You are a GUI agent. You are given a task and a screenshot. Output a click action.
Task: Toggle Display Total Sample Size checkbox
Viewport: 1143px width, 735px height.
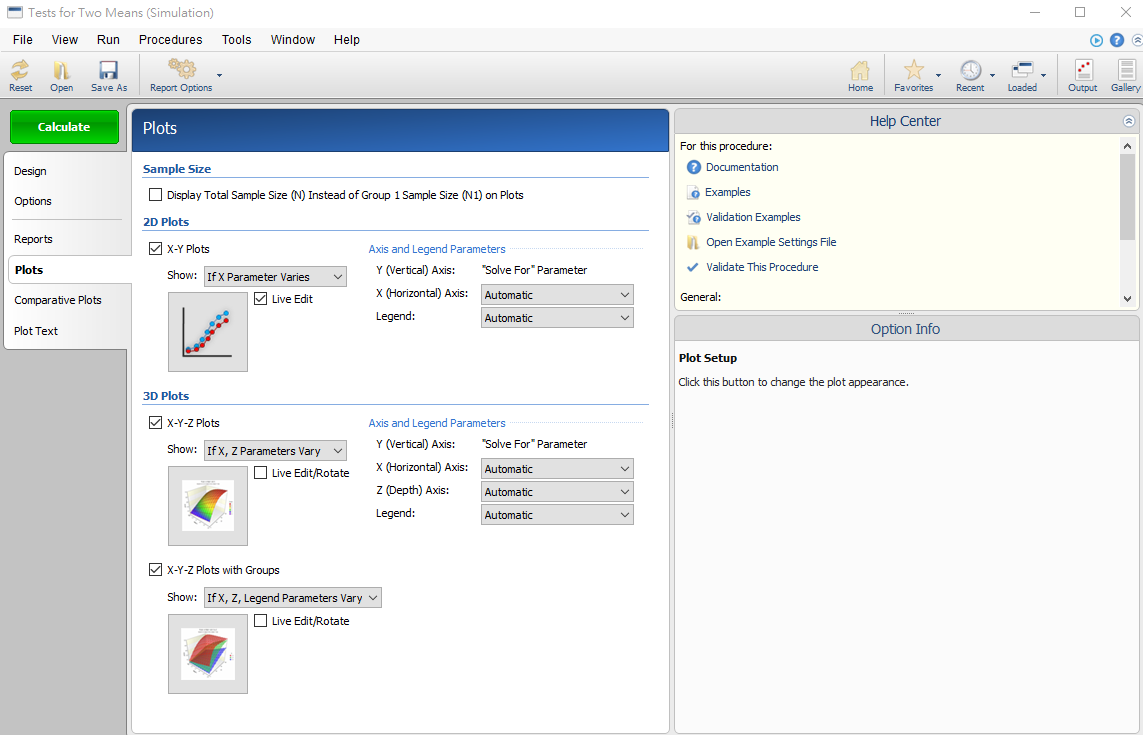click(155, 195)
